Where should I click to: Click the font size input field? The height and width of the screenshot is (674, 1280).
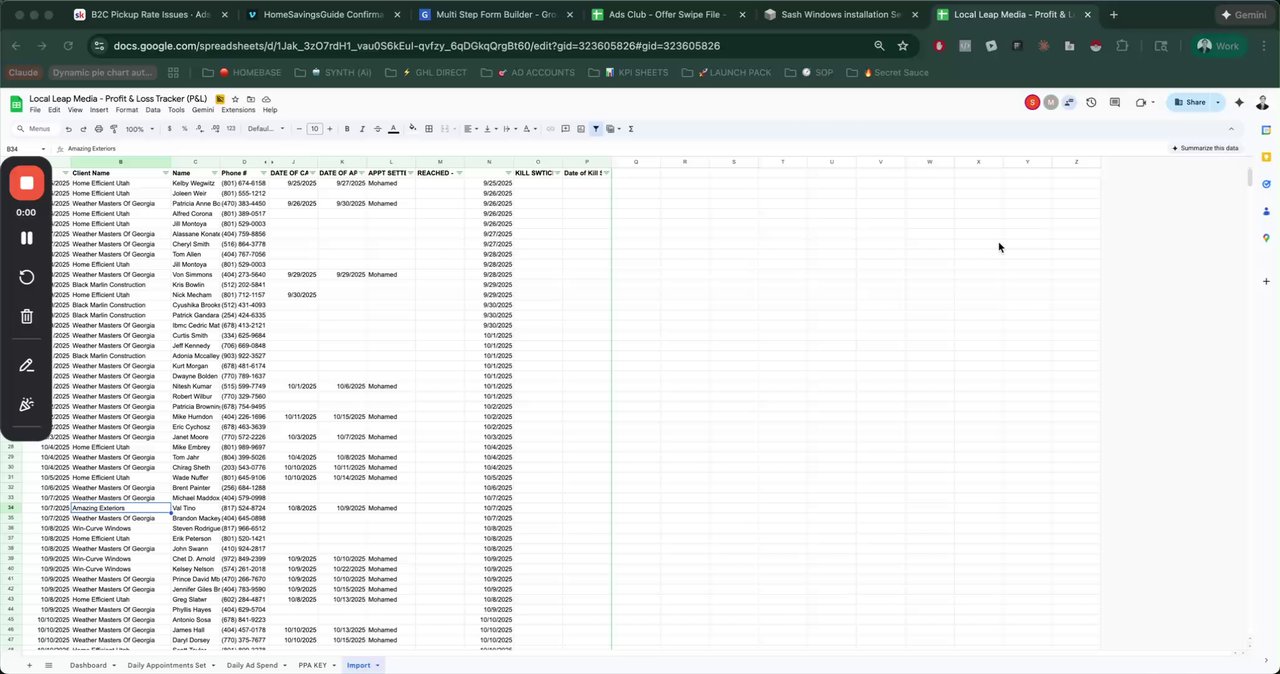314,129
